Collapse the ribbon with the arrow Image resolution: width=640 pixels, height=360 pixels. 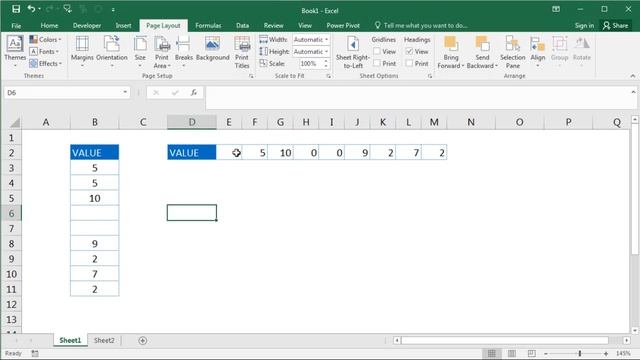point(633,76)
